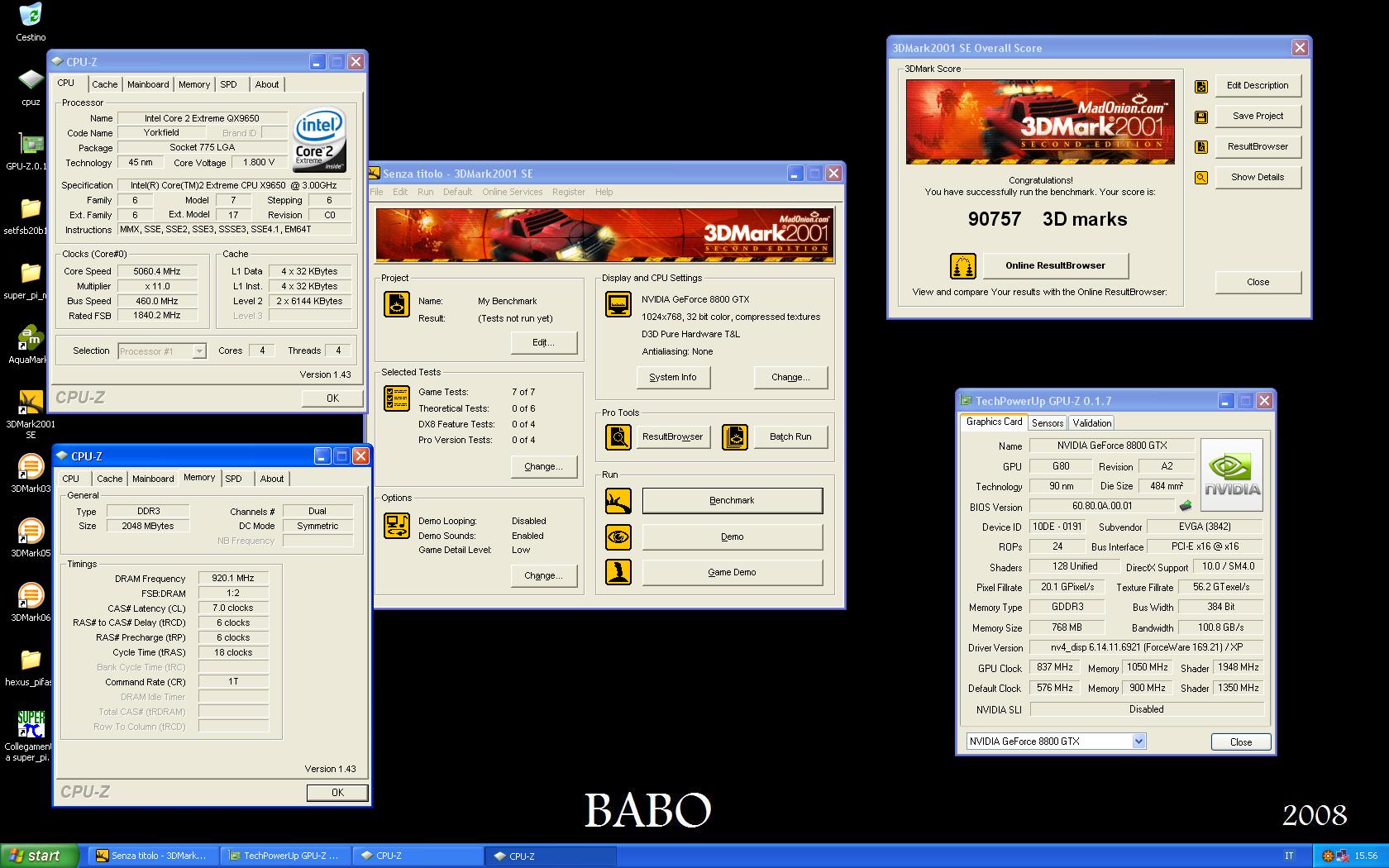Image resolution: width=1389 pixels, height=868 pixels.
Task: Open the Help menu in 3DMark2001
Action: (604, 192)
